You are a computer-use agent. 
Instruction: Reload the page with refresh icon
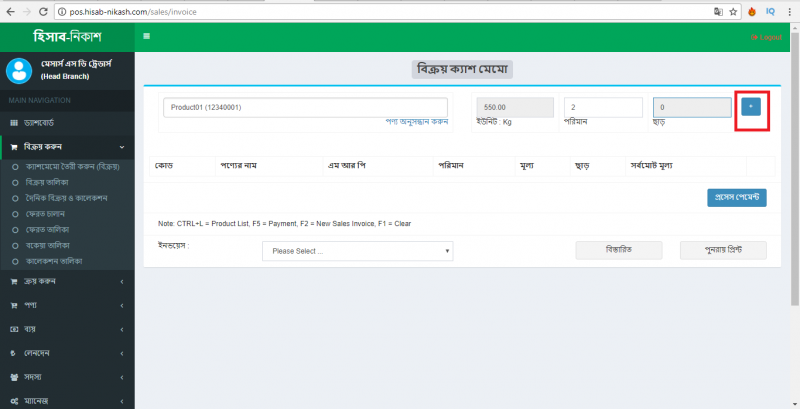[x=43, y=11]
